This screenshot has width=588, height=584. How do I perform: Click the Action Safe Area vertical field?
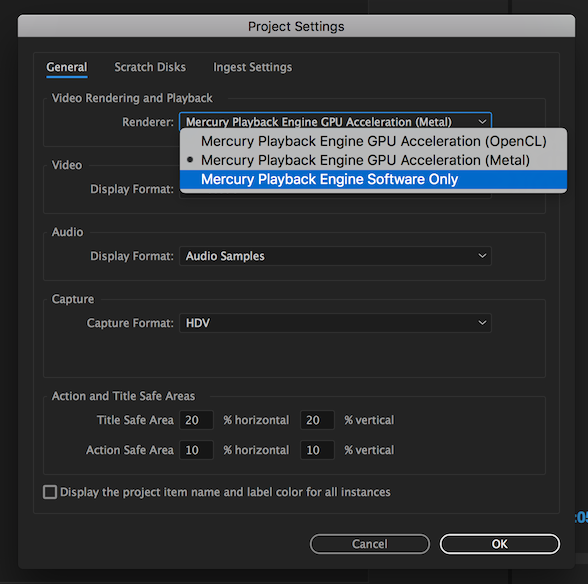click(x=317, y=450)
